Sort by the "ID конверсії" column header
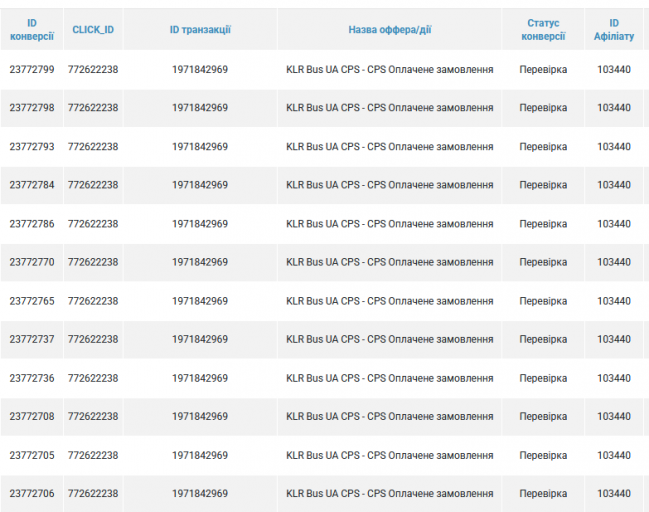Image resolution: width=649 pixels, height=512 pixels. 32,29
